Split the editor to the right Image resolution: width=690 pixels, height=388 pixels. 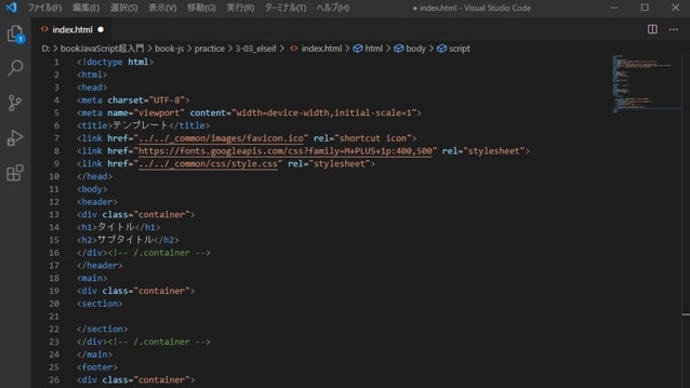[x=652, y=29]
